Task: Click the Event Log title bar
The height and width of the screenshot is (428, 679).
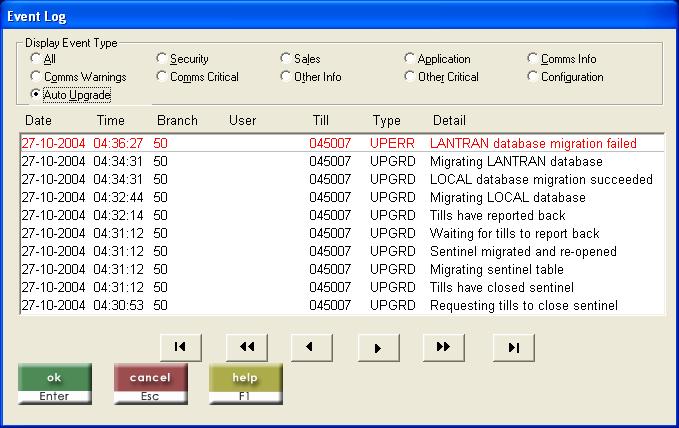Action: pos(340,16)
